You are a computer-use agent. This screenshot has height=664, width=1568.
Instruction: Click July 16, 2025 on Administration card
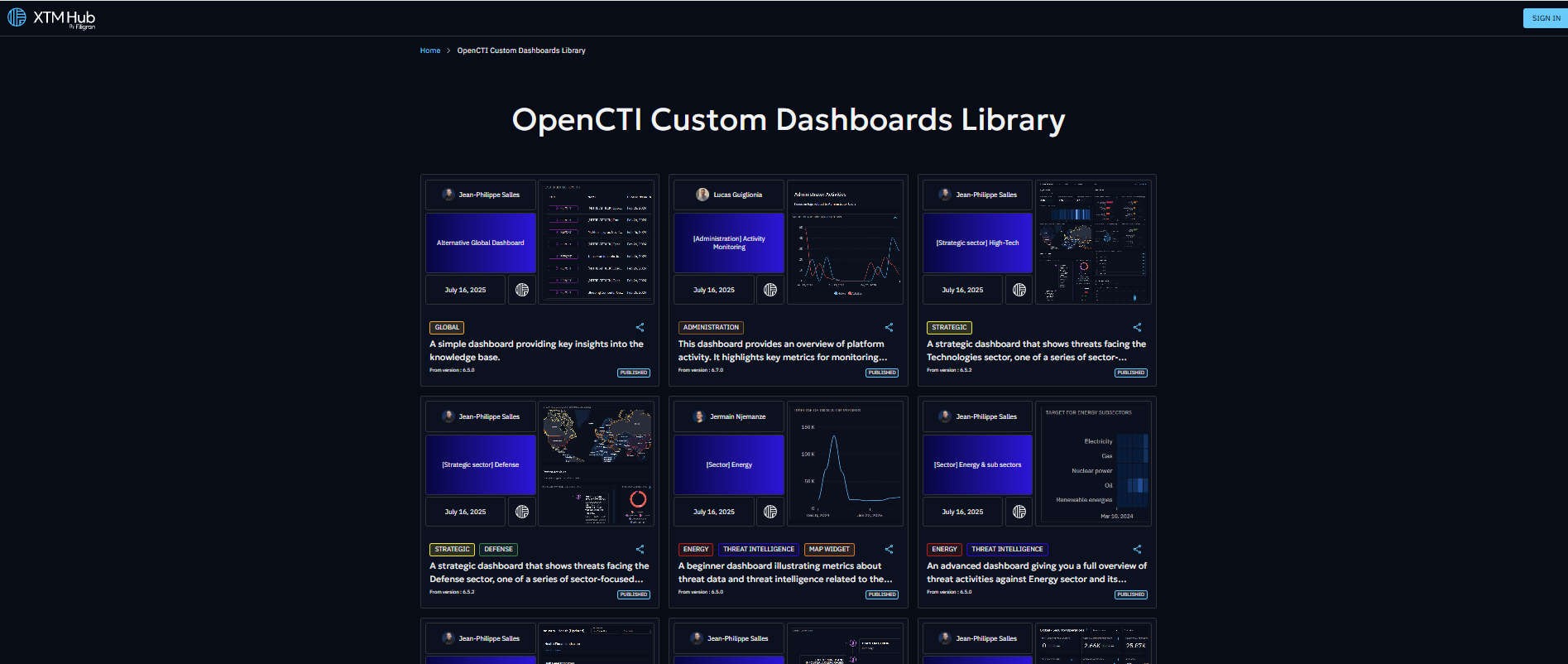coord(714,290)
